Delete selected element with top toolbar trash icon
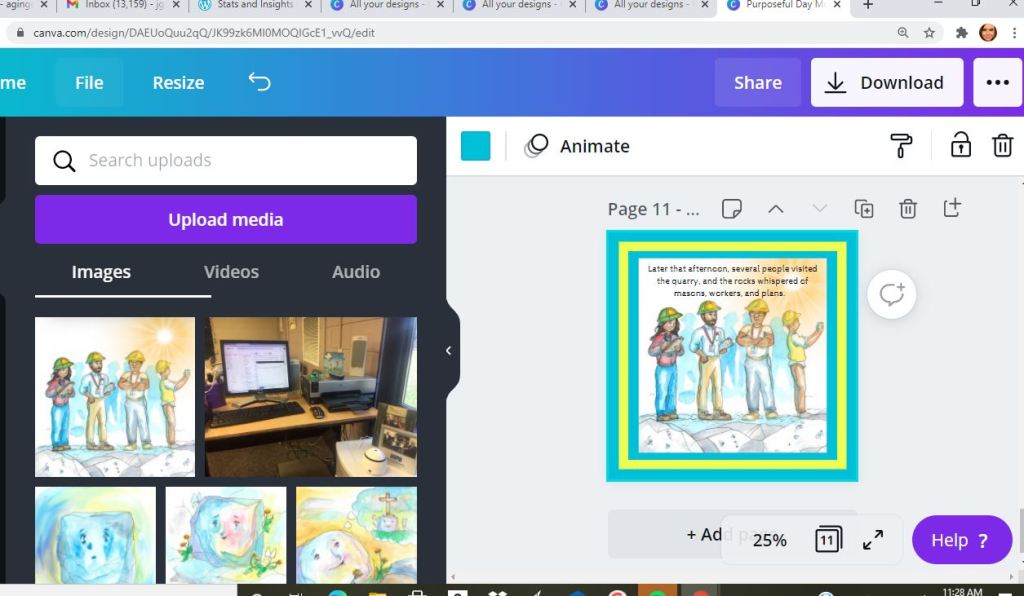Viewport: 1024px width, 596px height. coord(1002,146)
